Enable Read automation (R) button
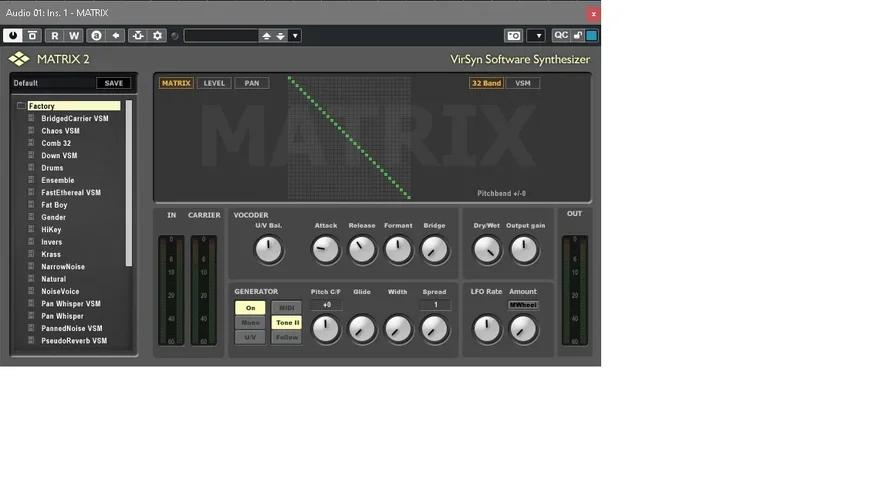Screen dimensions: 889x500 [54, 35]
